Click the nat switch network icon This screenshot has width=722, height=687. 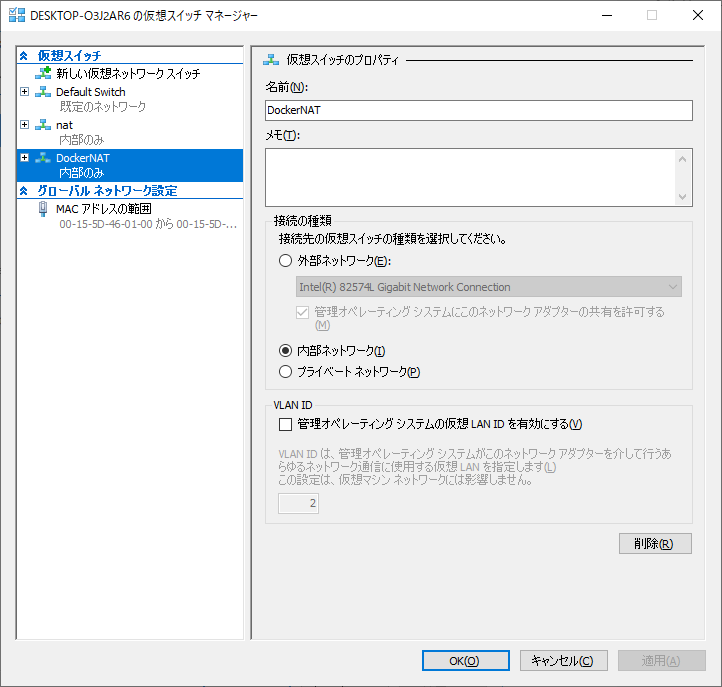(43, 125)
